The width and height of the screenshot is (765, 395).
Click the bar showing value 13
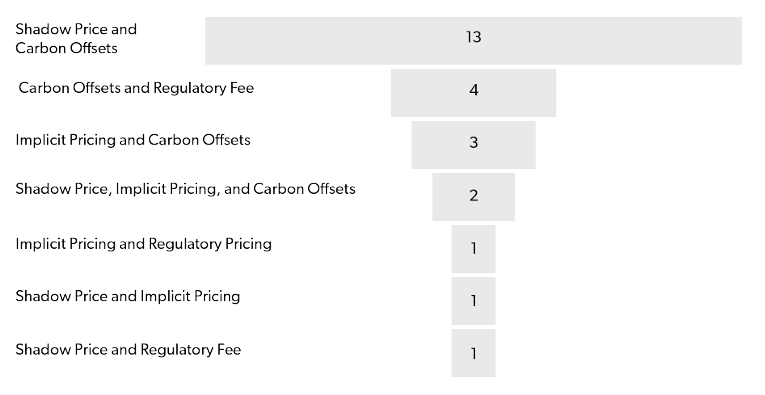473,41
